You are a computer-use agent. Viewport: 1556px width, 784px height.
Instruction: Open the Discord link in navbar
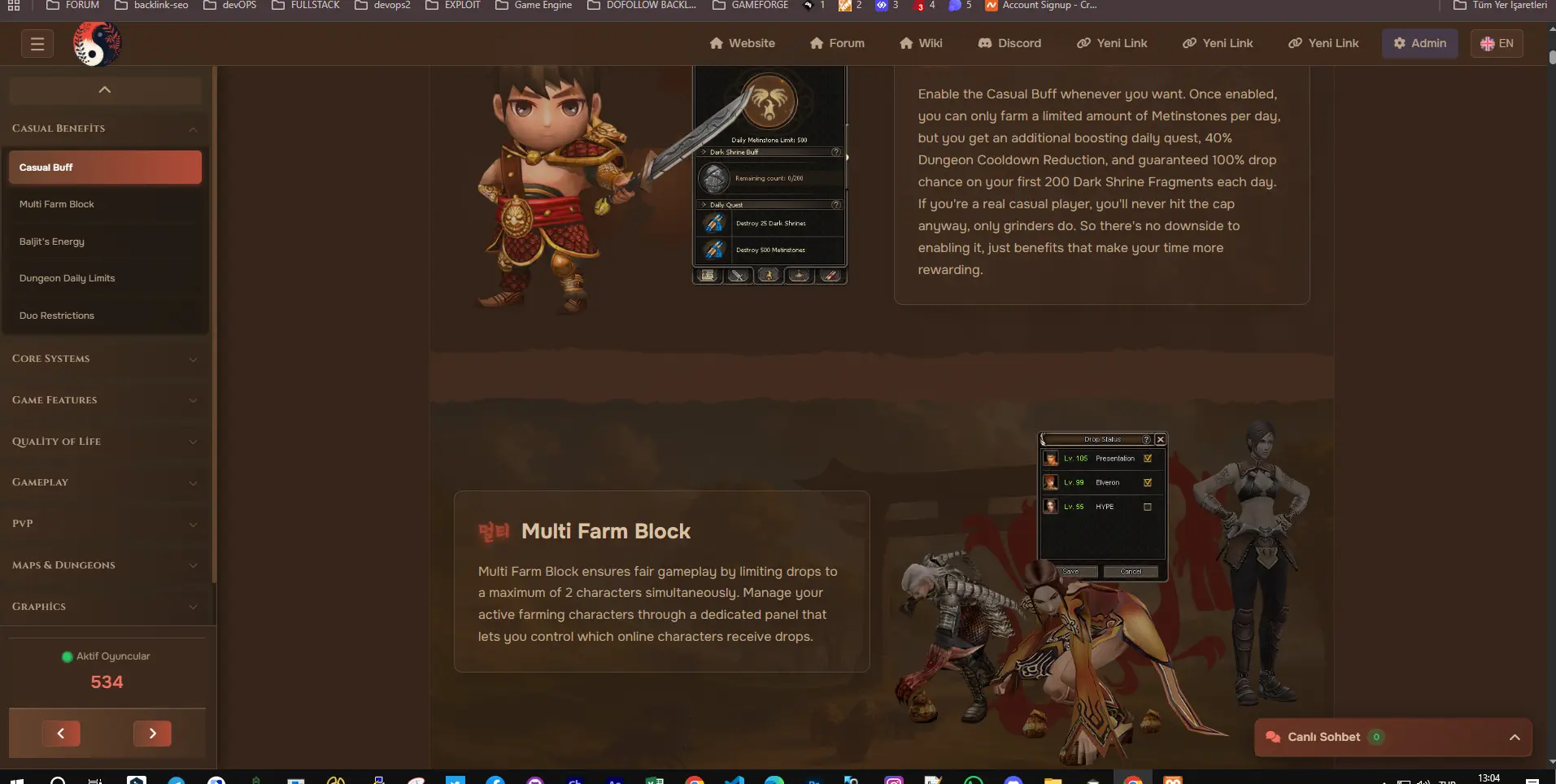(x=1009, y=43)
